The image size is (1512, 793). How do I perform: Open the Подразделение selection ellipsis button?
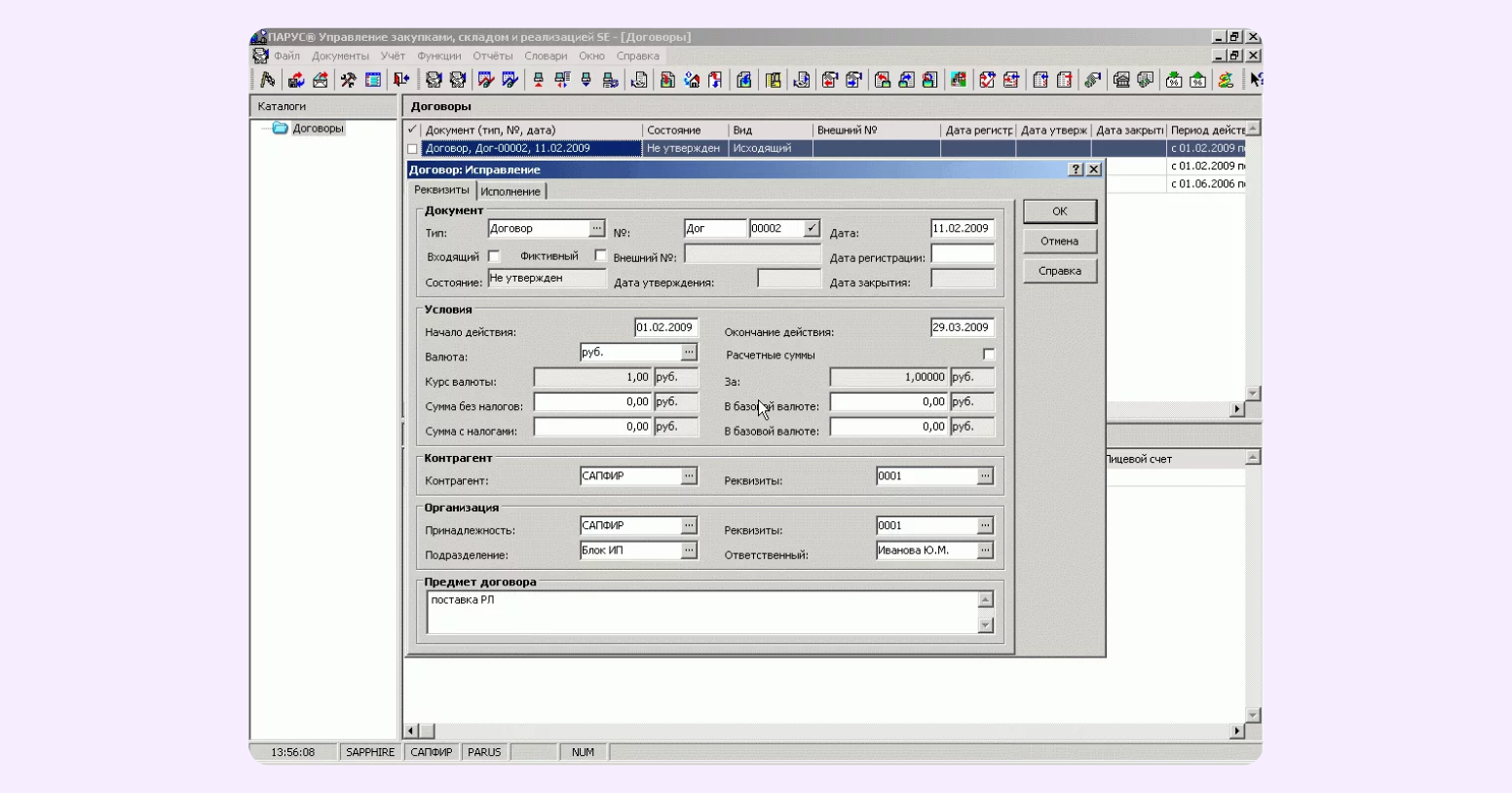[x=689, y=550]
